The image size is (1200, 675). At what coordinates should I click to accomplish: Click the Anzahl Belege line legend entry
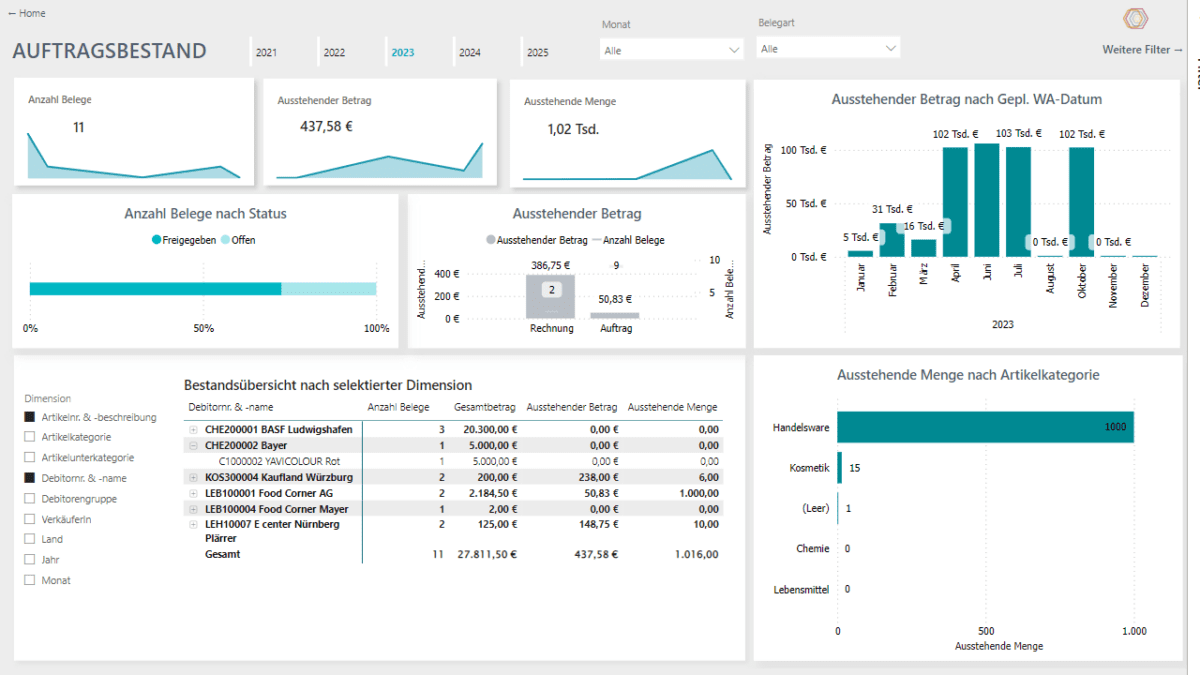click(x=628, y=240)
